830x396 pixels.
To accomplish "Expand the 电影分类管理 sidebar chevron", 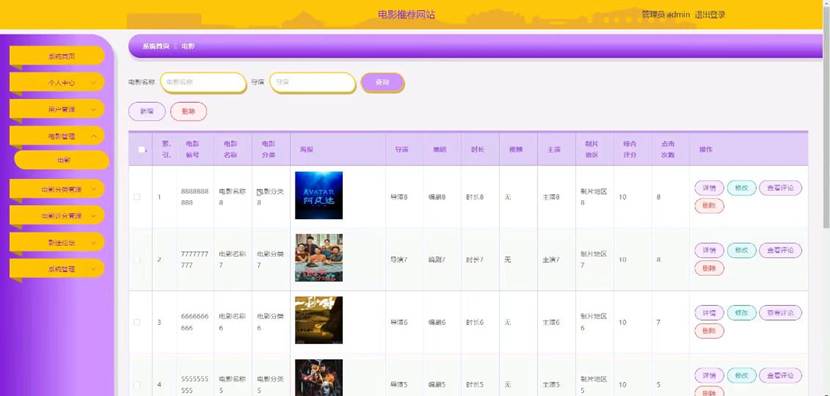I will pyautogui.click(x=93, y=188).
